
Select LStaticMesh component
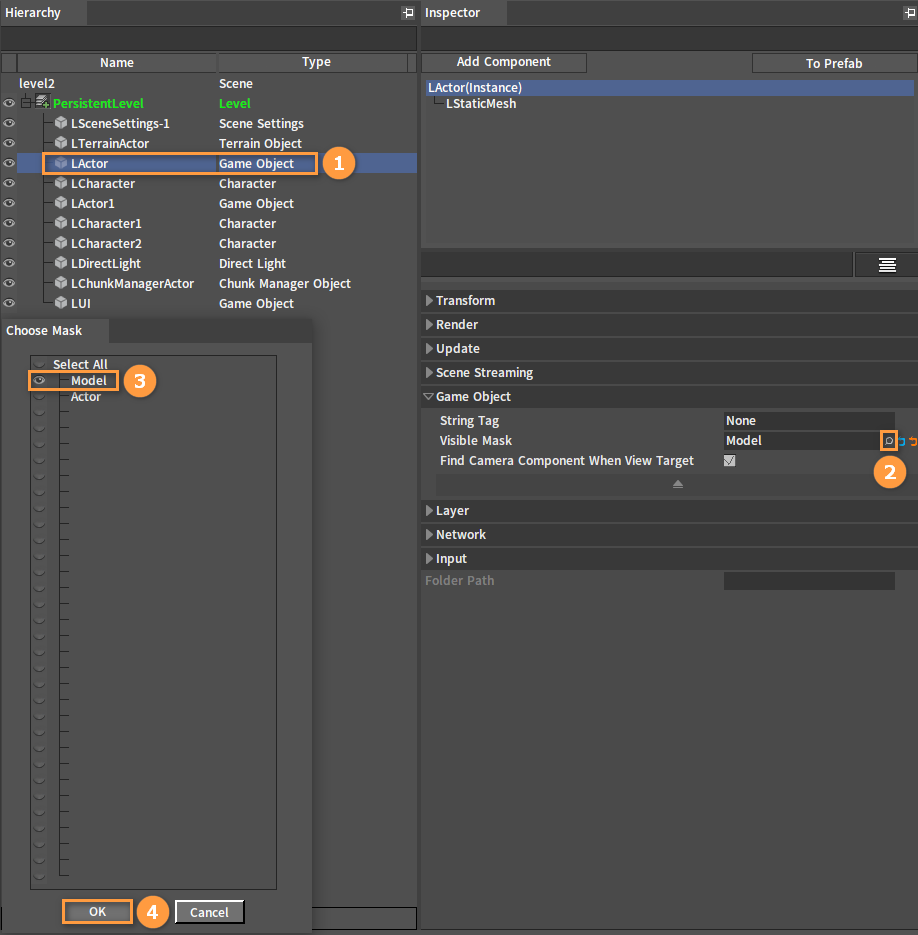click(x=481, y=104)
